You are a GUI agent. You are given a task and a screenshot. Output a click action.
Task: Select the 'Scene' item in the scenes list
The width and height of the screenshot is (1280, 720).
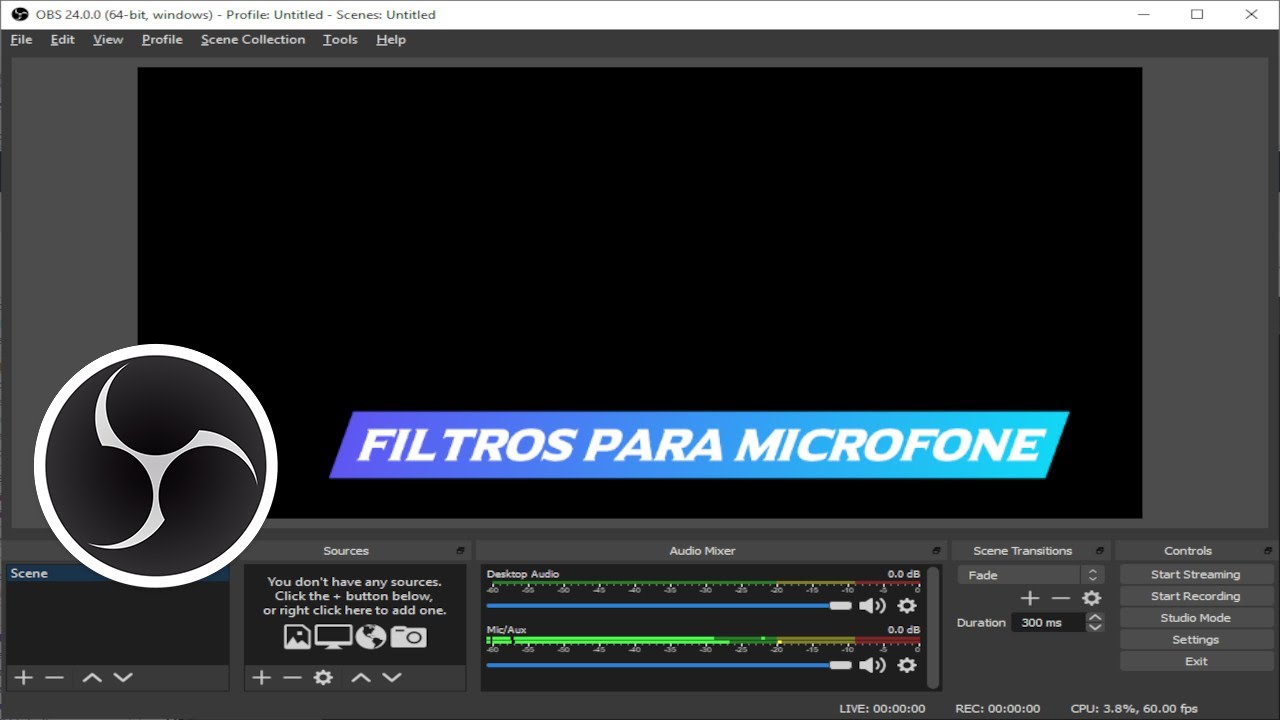[117, 574]
